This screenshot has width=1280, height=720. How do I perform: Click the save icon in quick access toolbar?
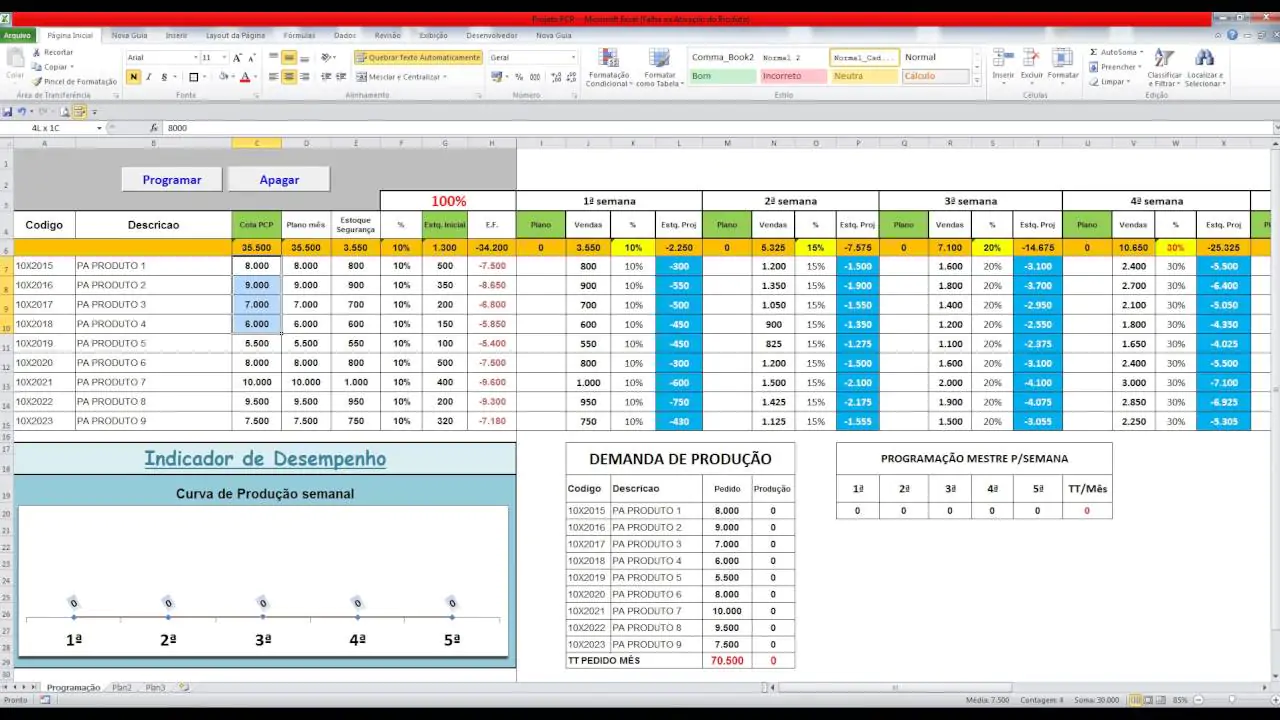[x=8, y=112]
